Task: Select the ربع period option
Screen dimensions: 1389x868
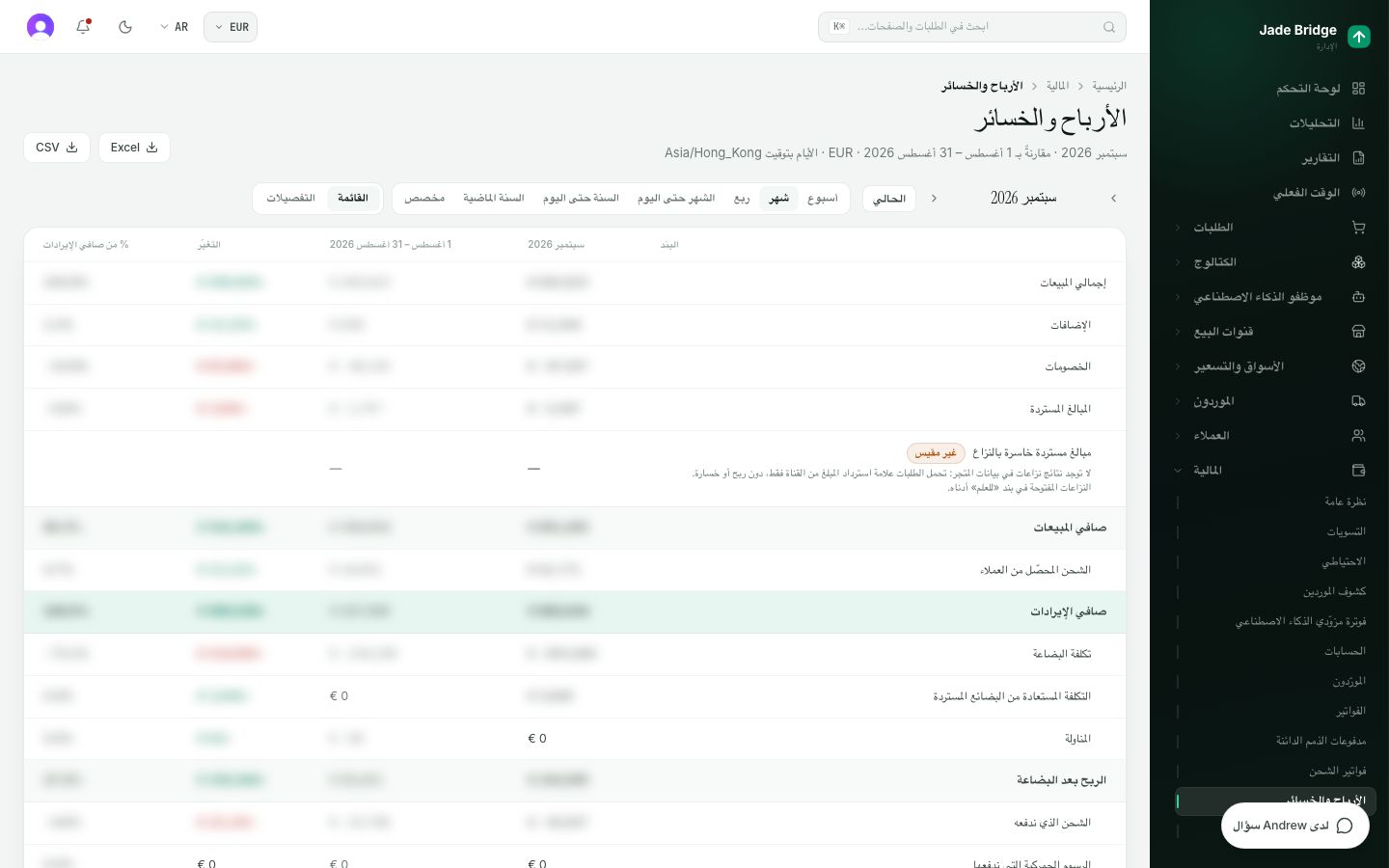Action: pos(742,199)
